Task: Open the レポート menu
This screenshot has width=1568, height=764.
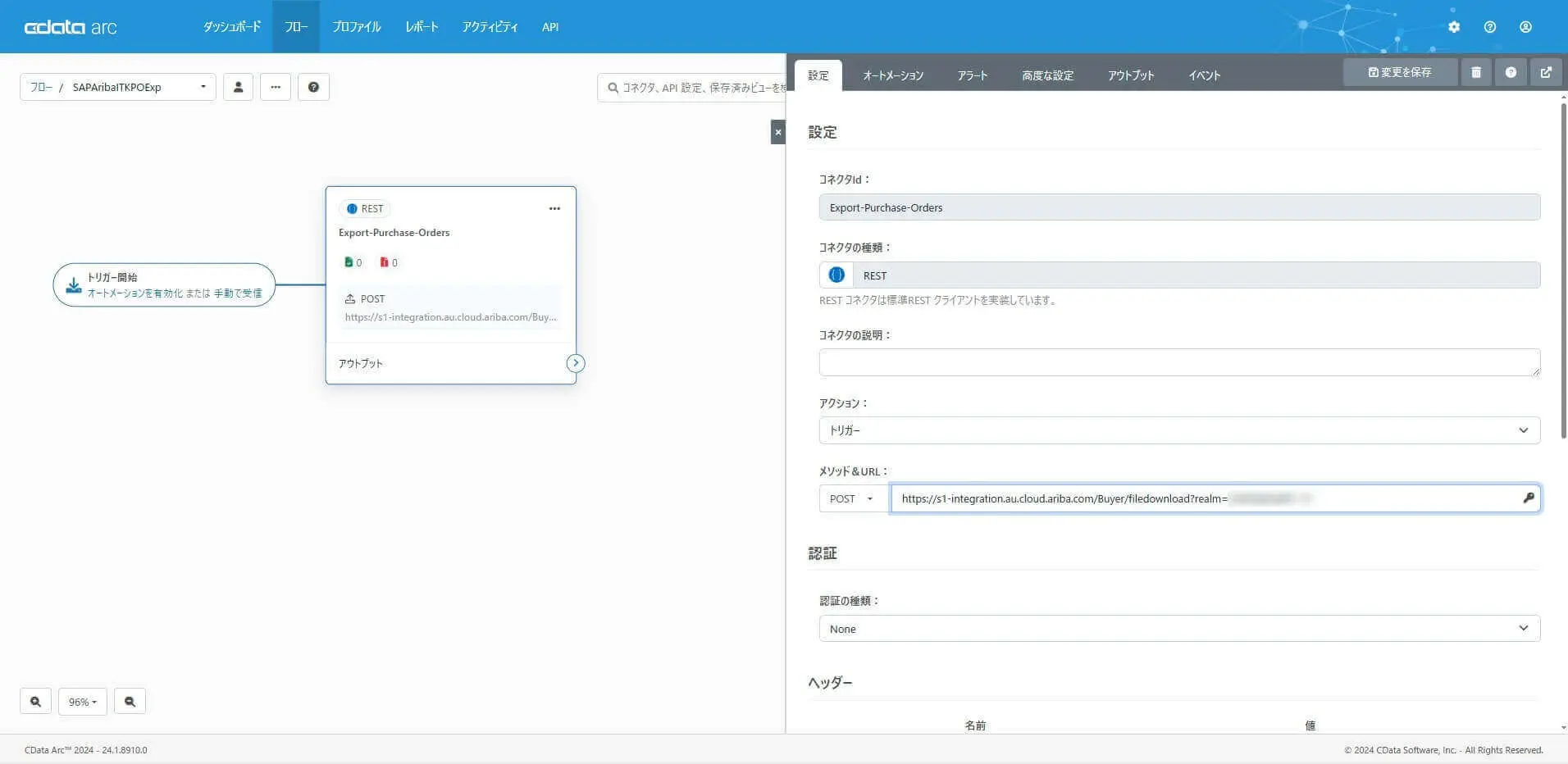Action: click(422, 27)
